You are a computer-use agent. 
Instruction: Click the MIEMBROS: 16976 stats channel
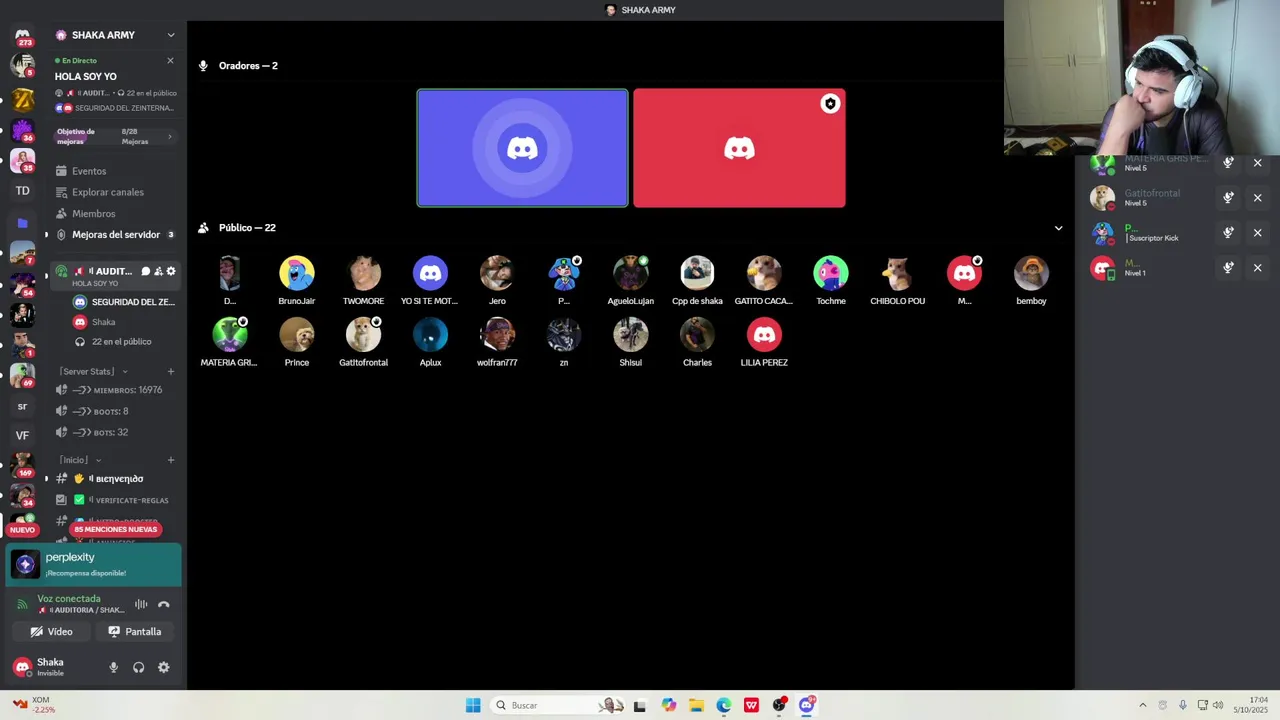pyautogui.click(x=115, y=390)
